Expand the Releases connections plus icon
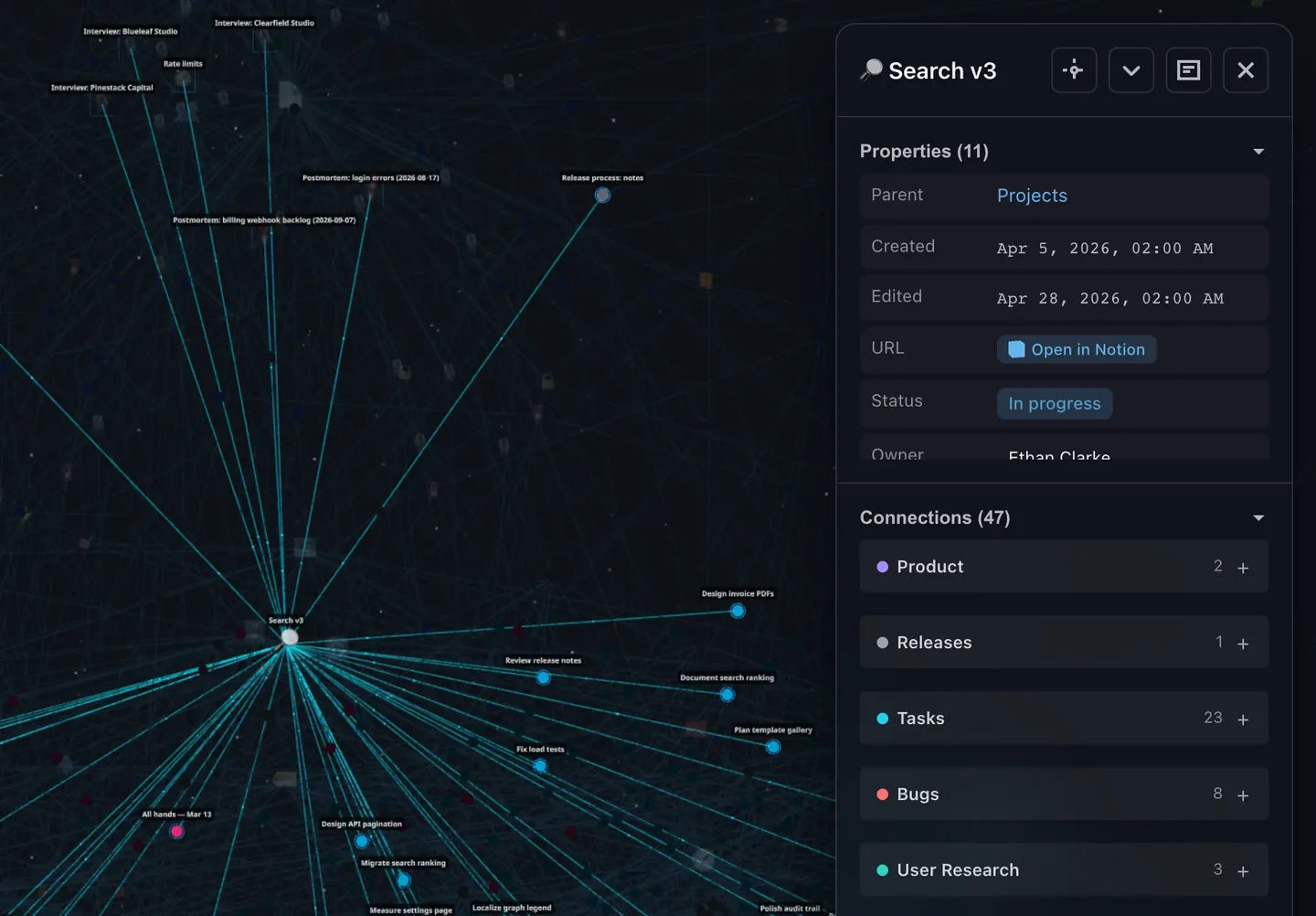The height and width of the screenshot is (916, 1316). click(1243, 644)
